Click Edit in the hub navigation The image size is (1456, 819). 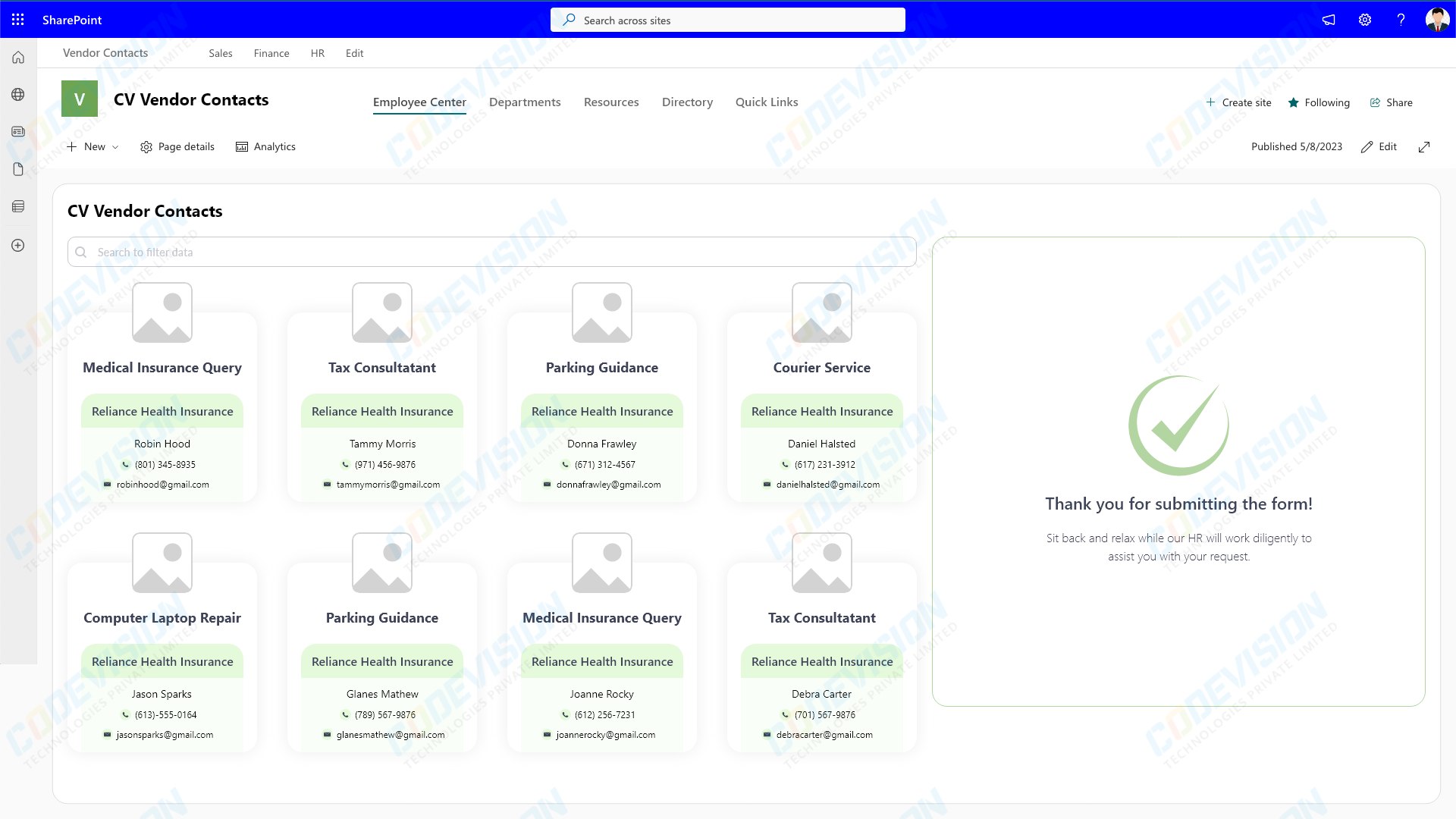pyautogui.click(x=354, y=54)
